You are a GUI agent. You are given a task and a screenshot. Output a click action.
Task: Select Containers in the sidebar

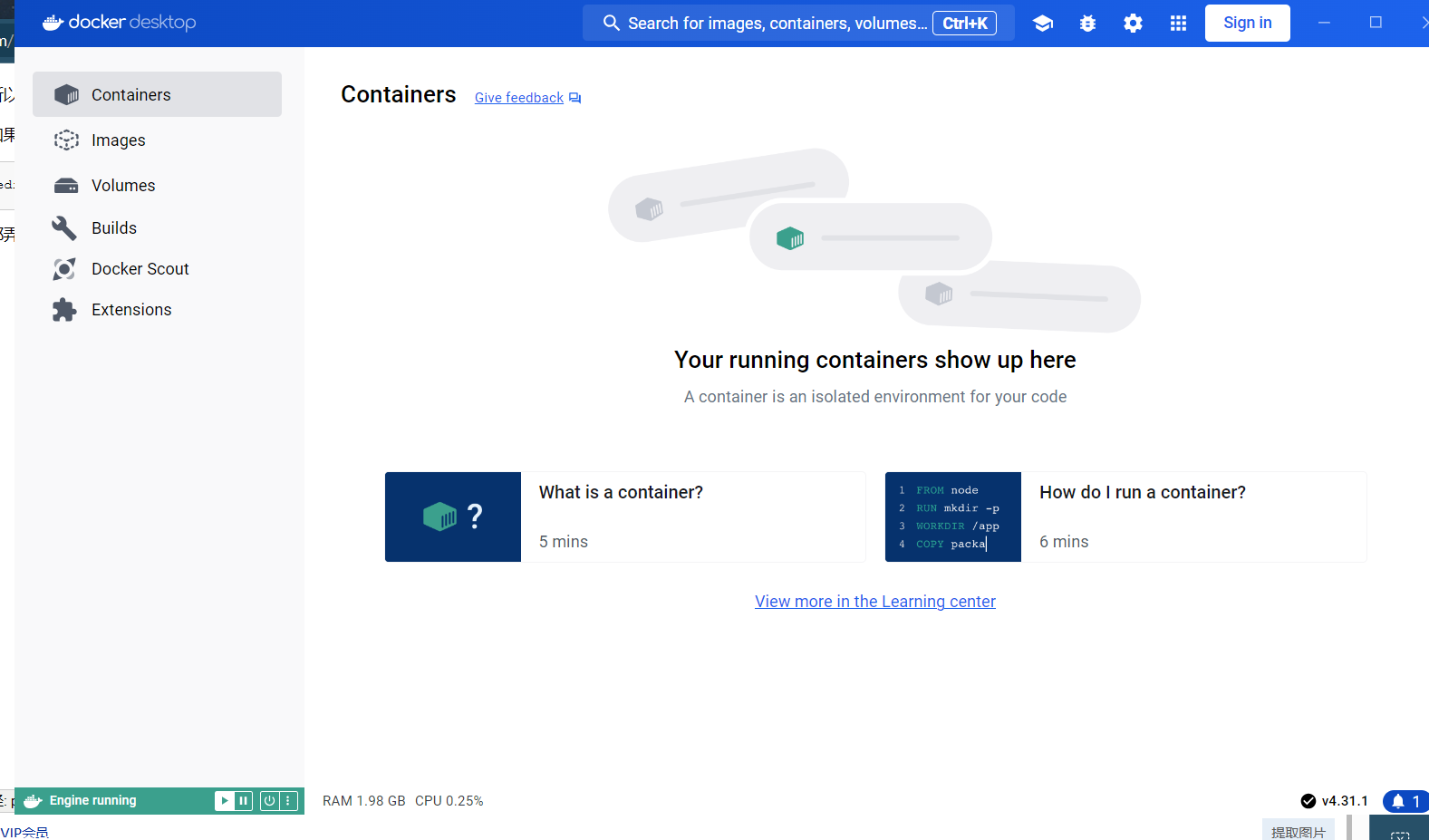pyautogui.click(x=157, y=94)
